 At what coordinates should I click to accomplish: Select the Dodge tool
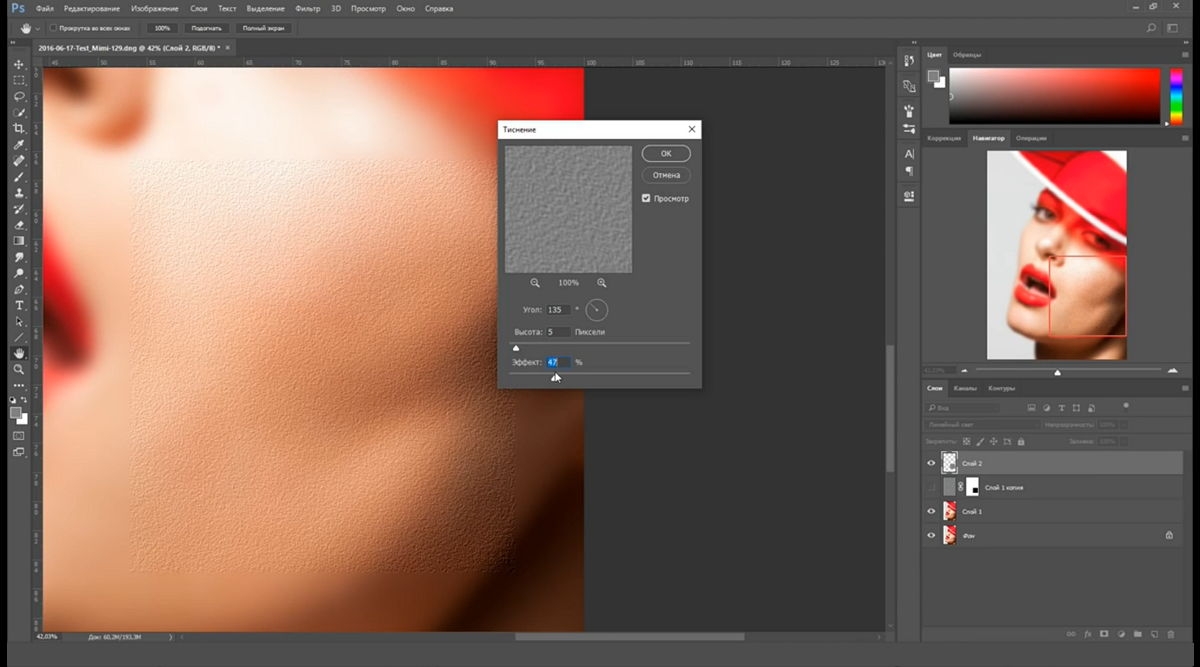(19, 272)
